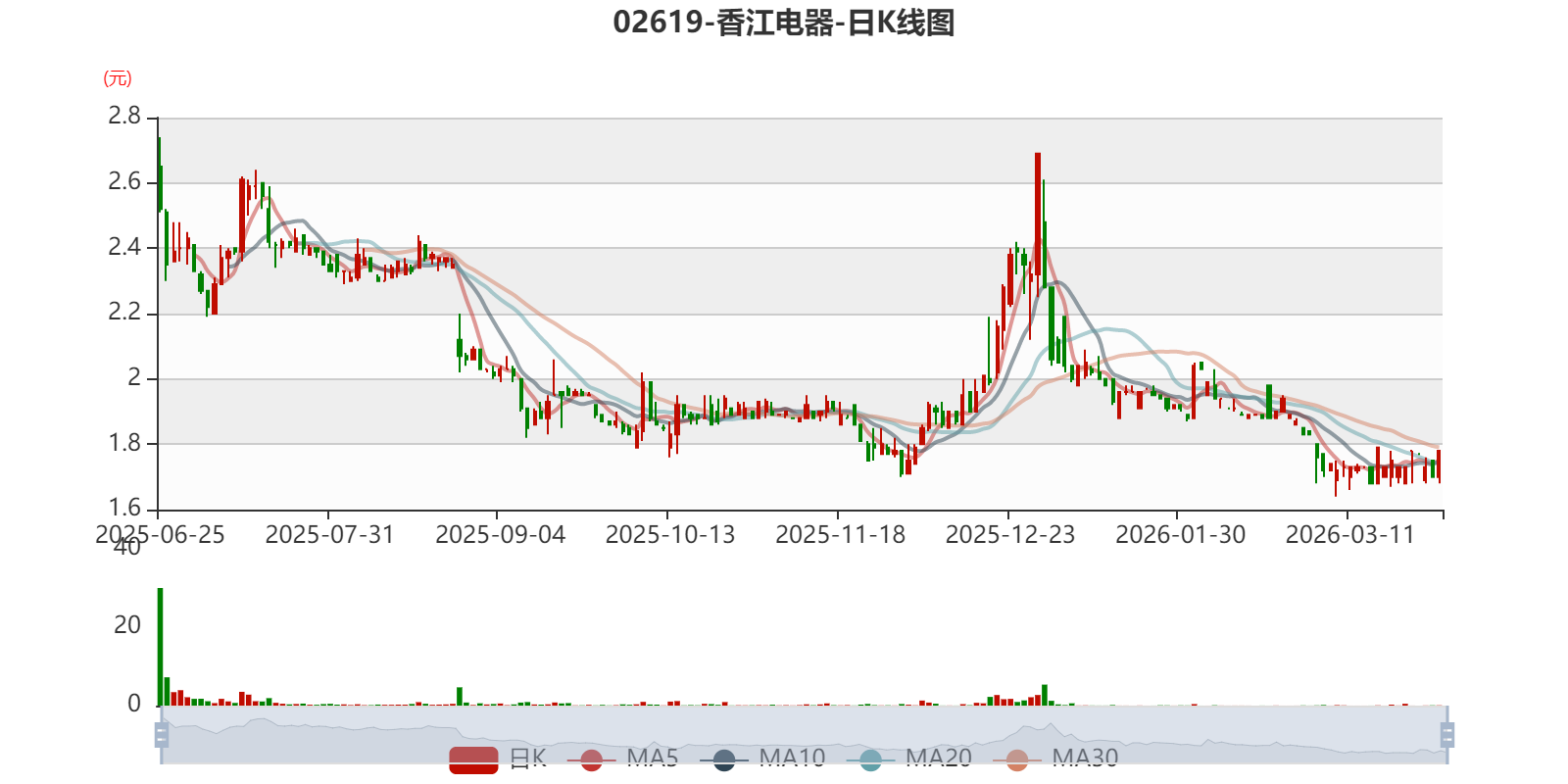The height and width of the screenshot is (784, 1568).
Task: Click the 2025-11-18 axis date
Action: pos(840,535)
